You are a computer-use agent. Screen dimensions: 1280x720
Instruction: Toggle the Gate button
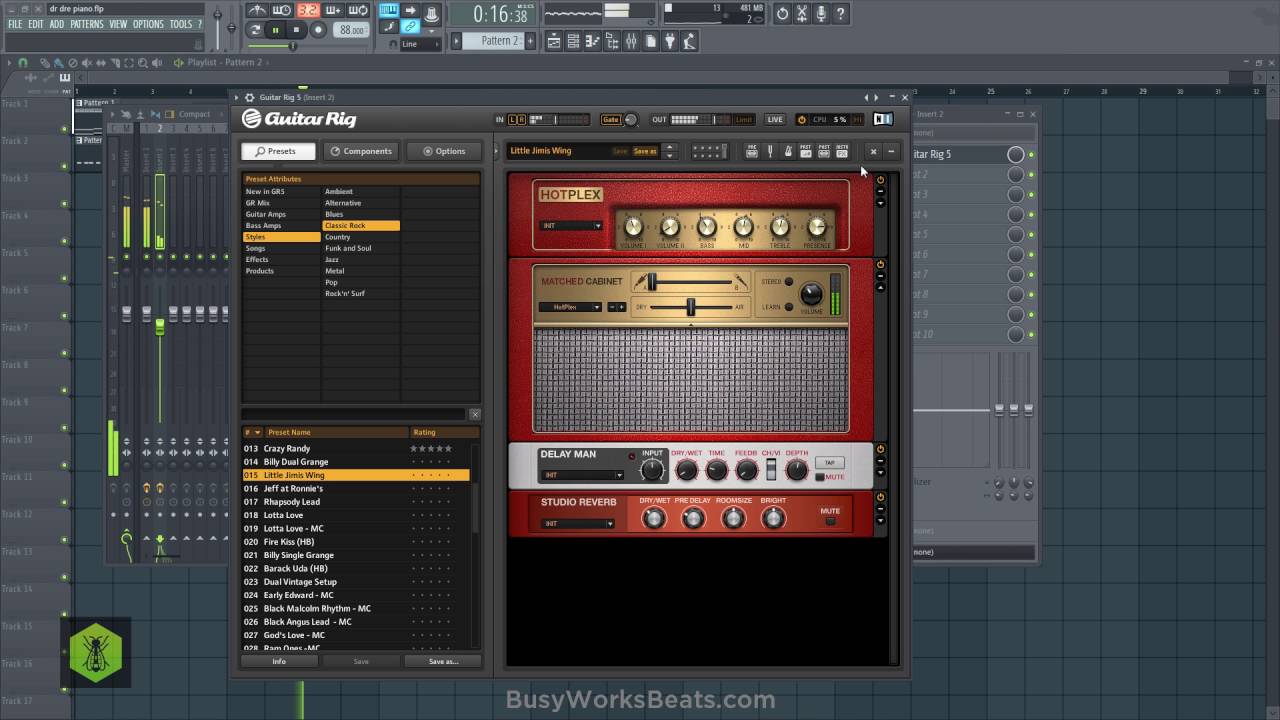click(x=610, y=120)
